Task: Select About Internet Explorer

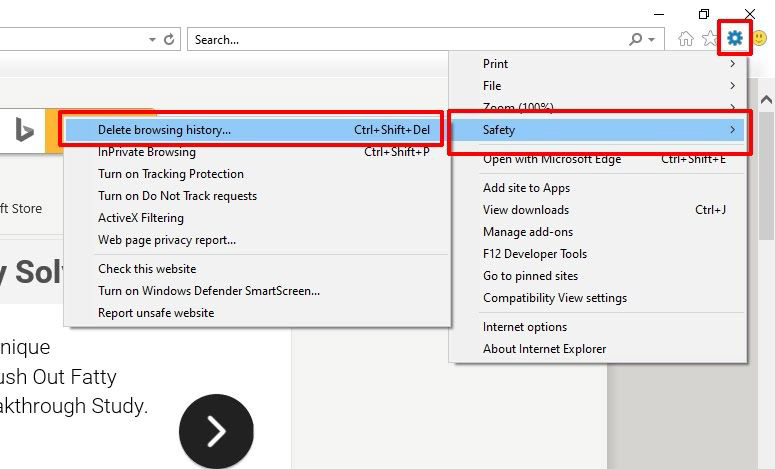Action: pyautogui.click(x=598, y=348)
